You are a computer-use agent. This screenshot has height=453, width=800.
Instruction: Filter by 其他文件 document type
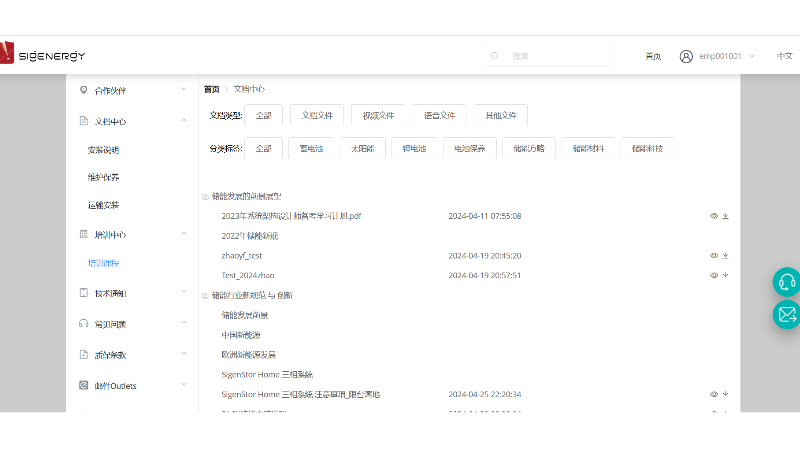(x=501, y=115)
